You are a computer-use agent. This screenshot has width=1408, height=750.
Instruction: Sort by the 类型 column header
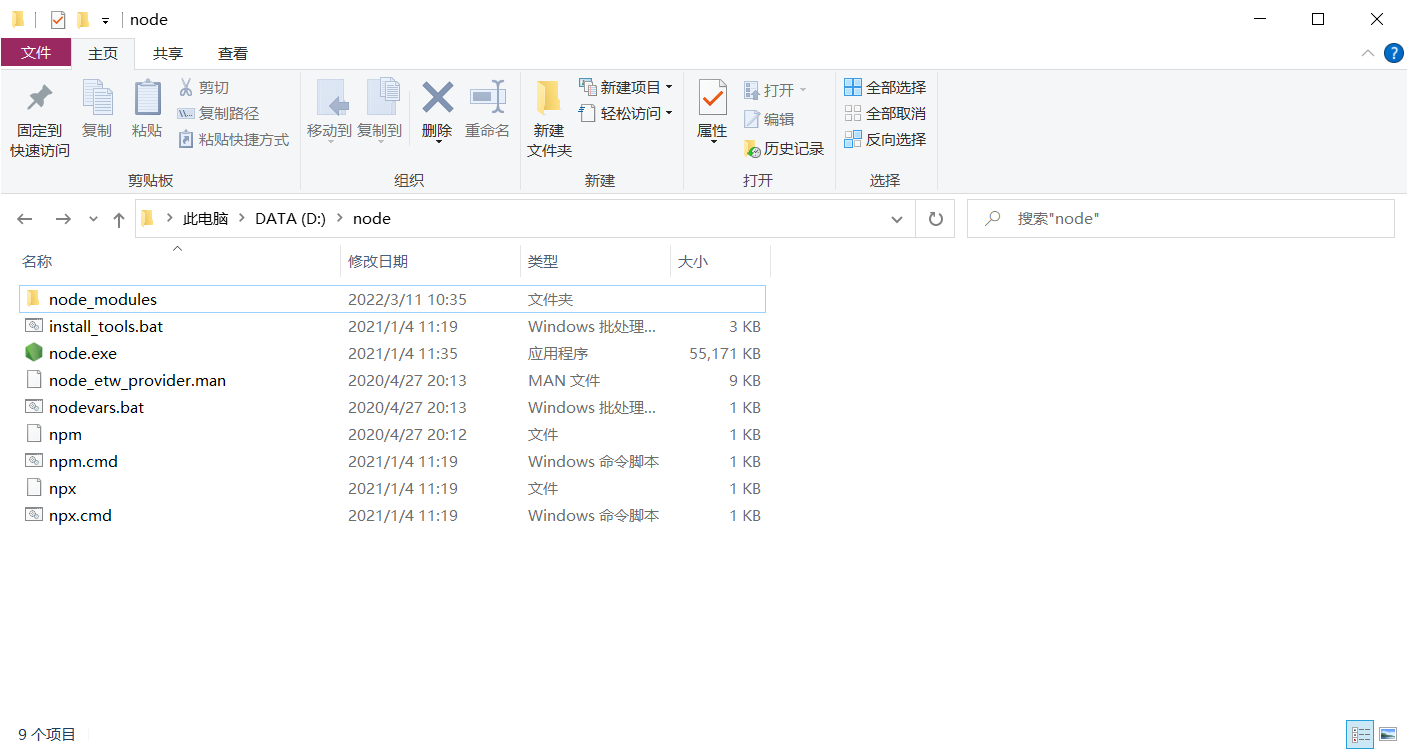tap(595, 262)
